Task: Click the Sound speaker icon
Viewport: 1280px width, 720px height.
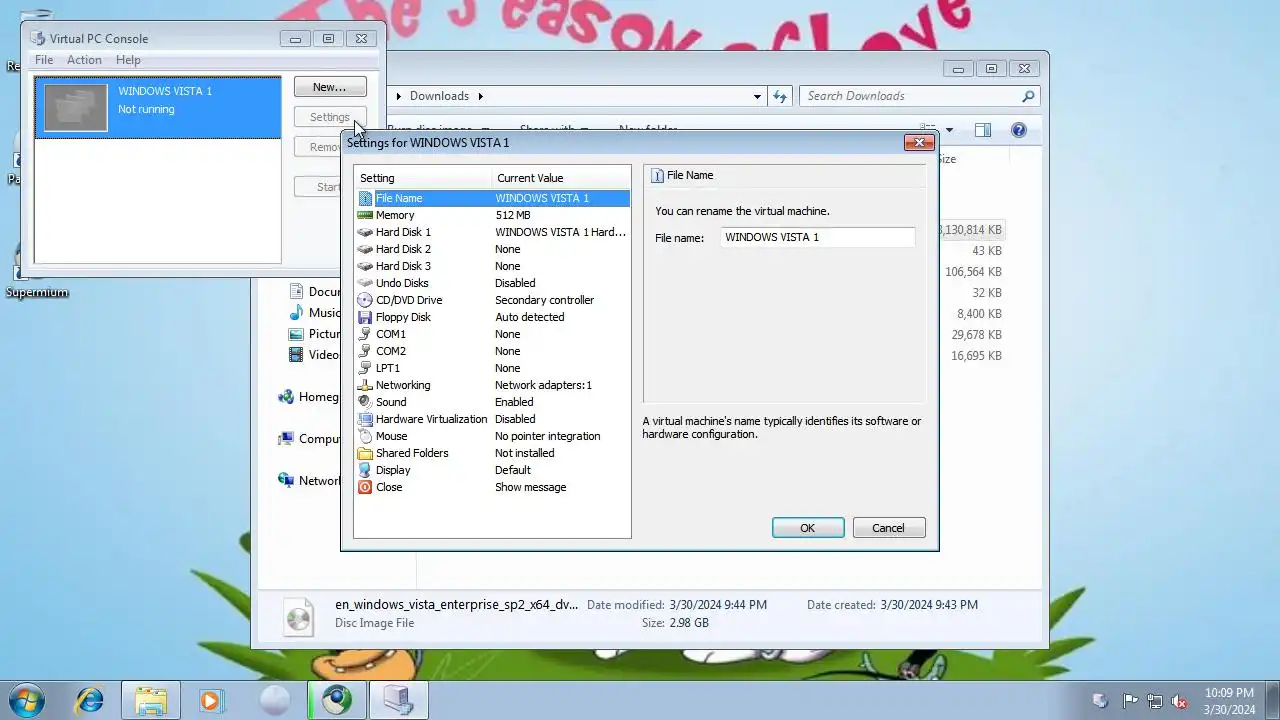Action: [x=365, y=402]
